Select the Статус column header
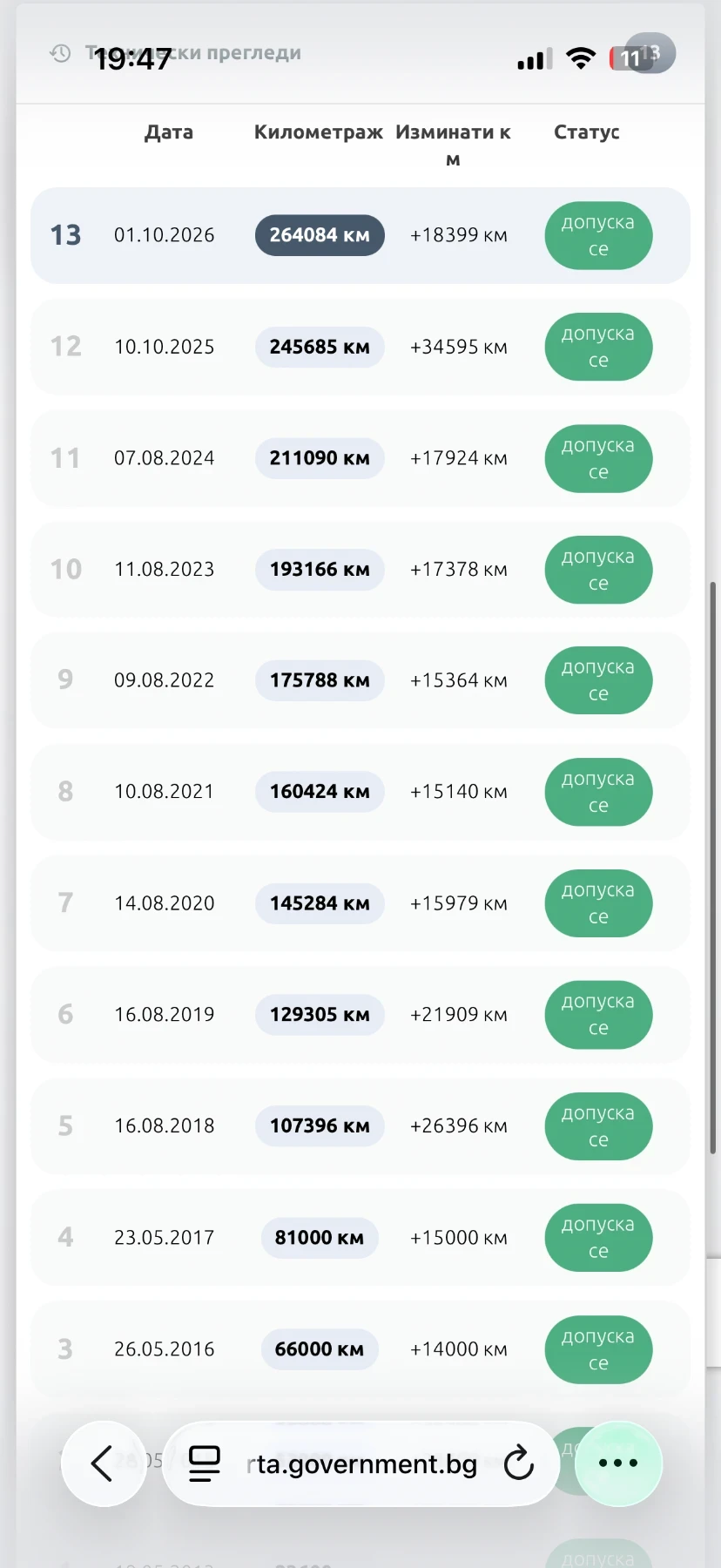721x1568 pixels. 587,132
